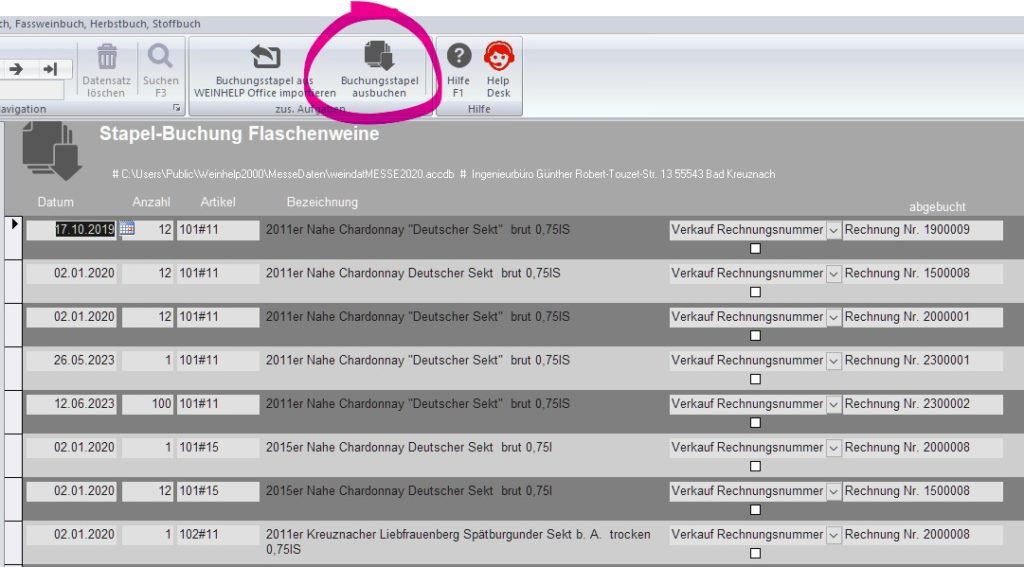This screenshot has width=1024, height=567.
Task: Jump to last record arrow
Action: pos(49,69)
